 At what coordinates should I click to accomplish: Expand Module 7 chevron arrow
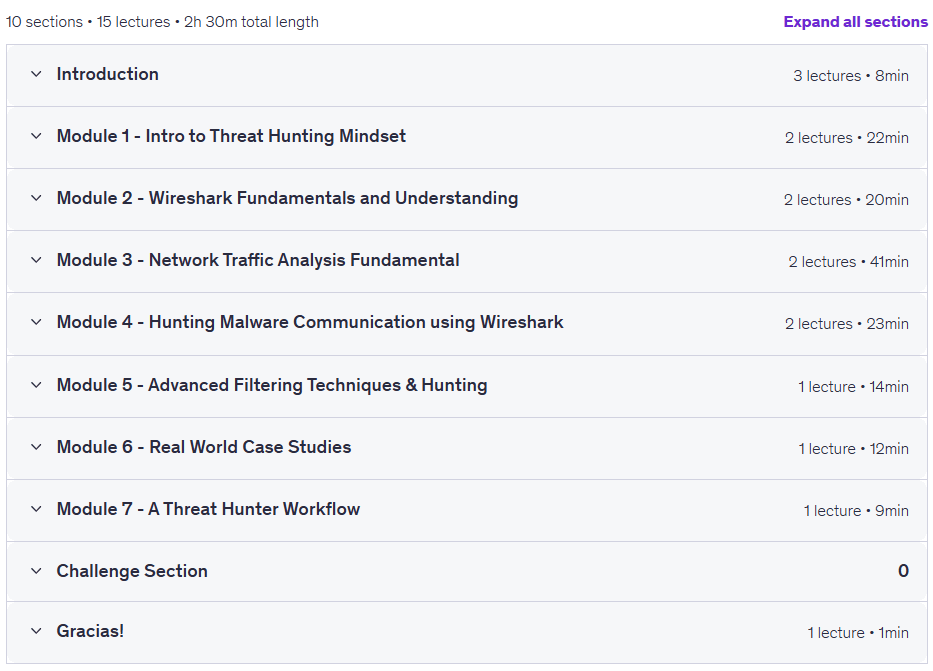[36, 509]
